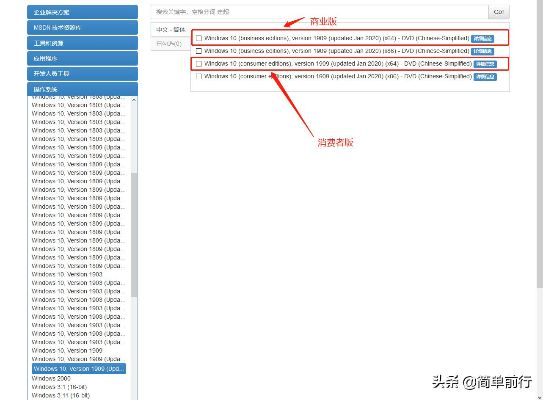Expand the 企业解决方案 category panel
The width and height of the screenshot is (543, 400).
pos(82,12)
